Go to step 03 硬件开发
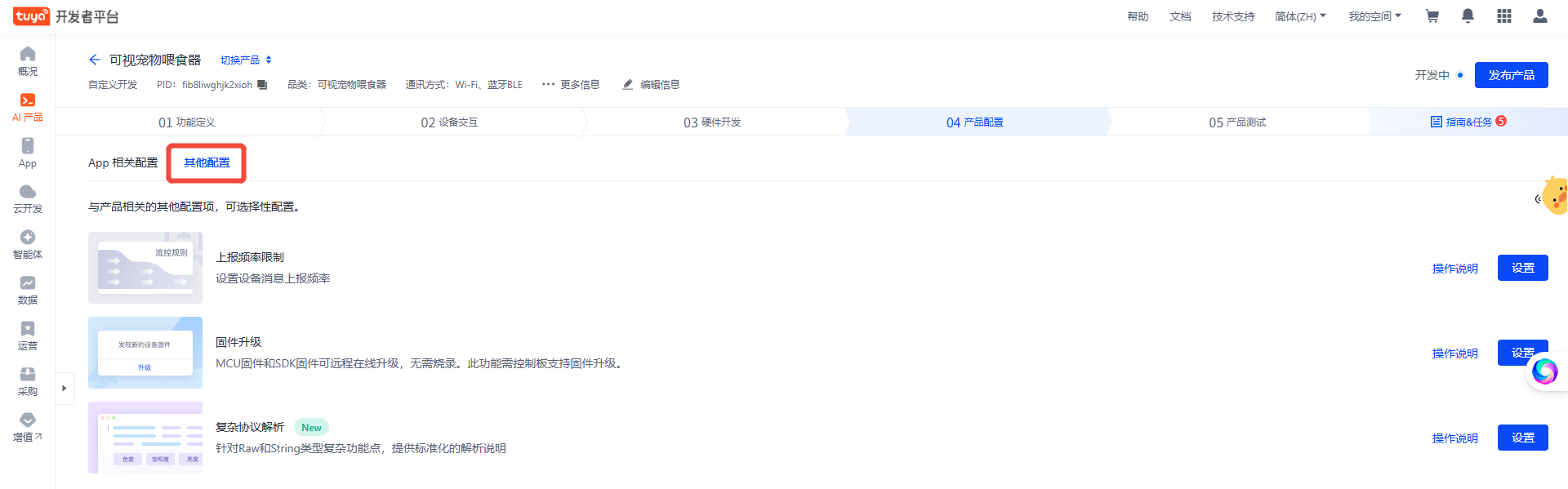This screenshot has width=1568, height=489. 712,122
